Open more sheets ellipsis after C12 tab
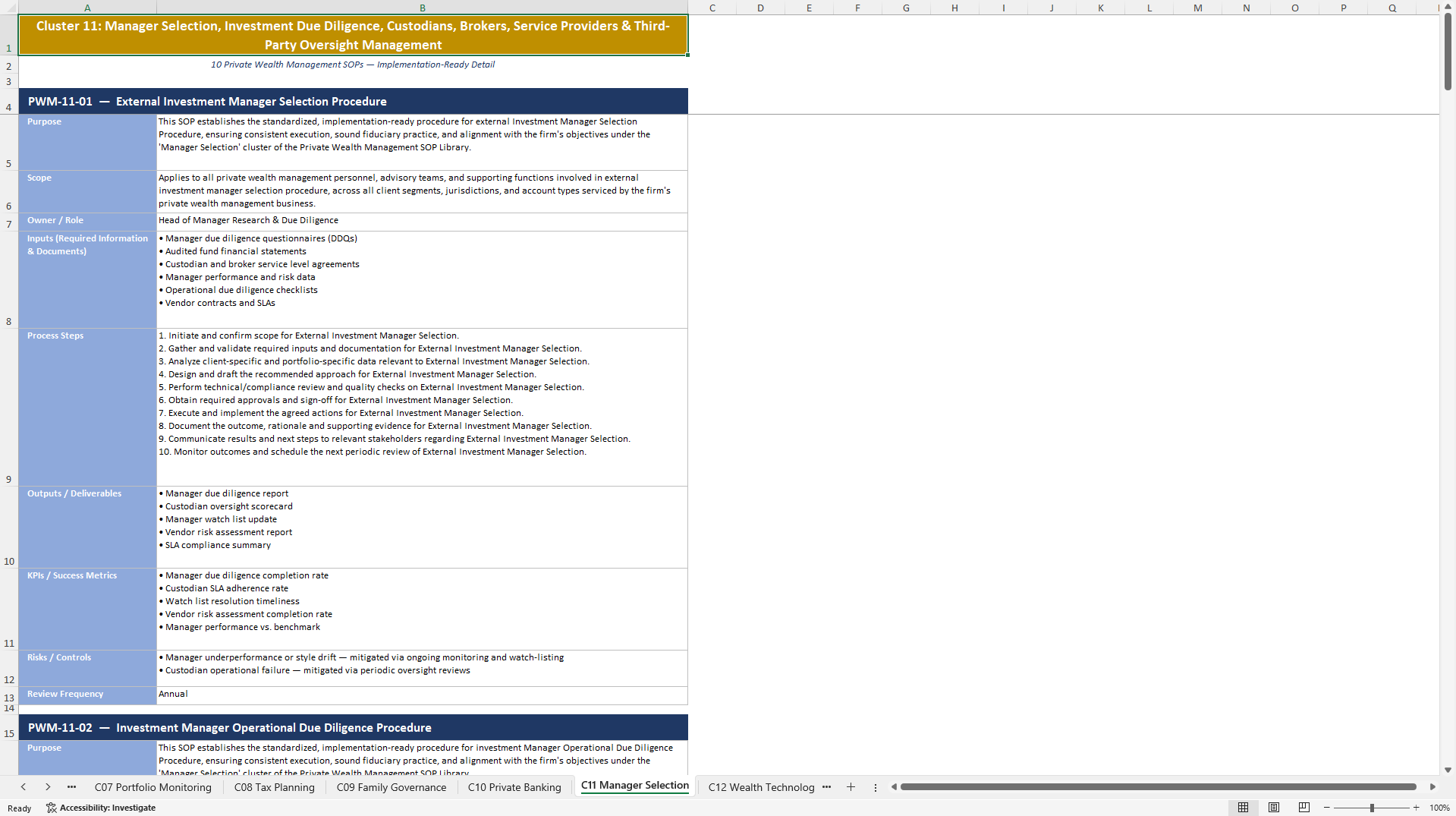1456x816 pixels. click(x=826, y=787)
